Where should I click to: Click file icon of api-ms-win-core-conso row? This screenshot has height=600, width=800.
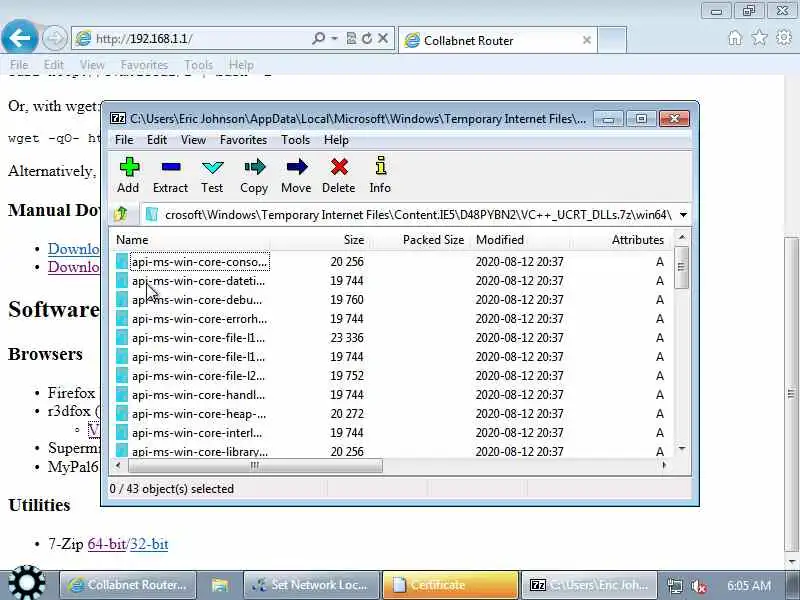121,262
